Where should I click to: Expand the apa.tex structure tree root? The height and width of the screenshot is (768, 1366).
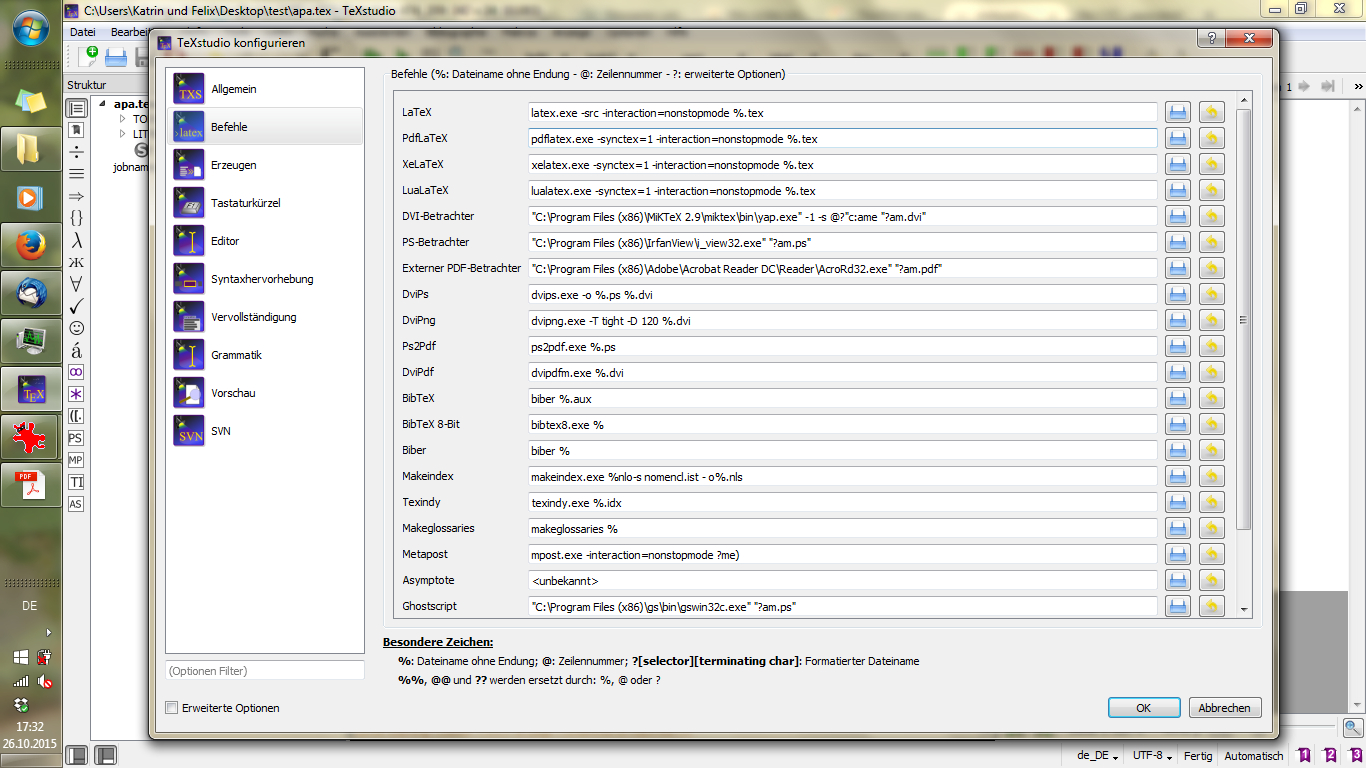point(103,104)
